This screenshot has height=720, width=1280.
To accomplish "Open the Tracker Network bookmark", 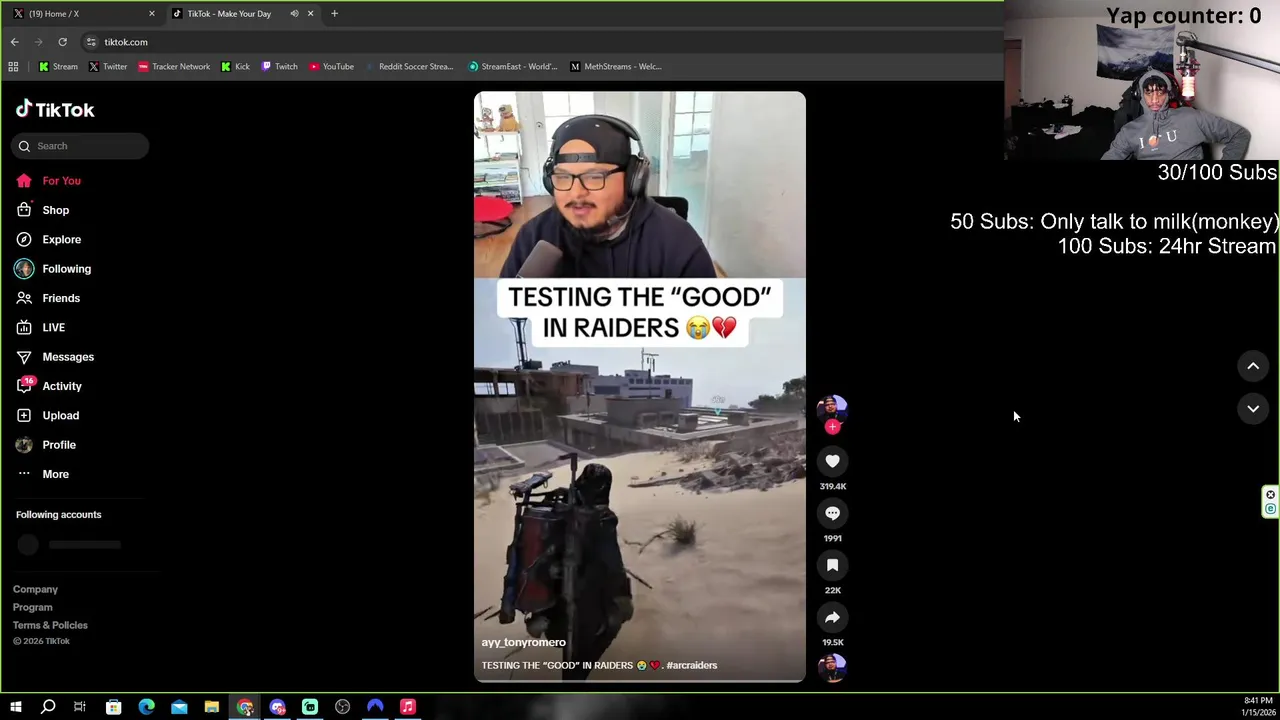I will pos(174,67).
